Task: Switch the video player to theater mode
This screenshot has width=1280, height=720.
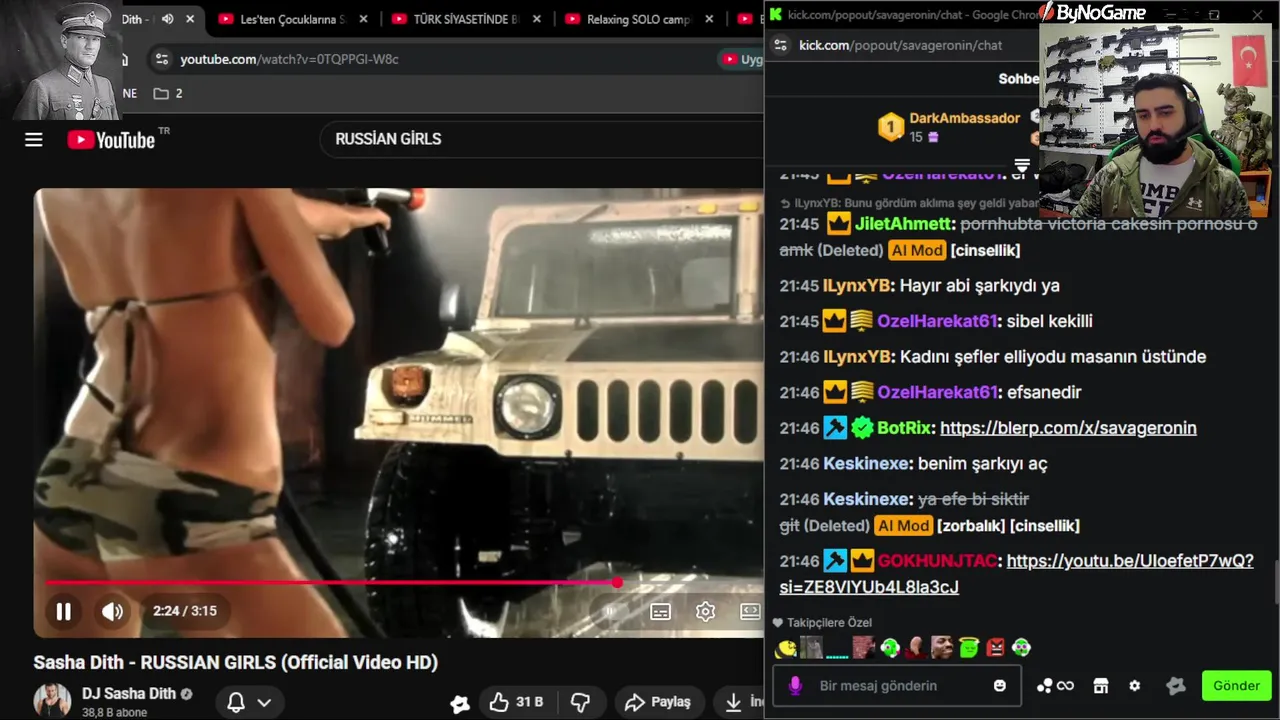Action: (750, 612)
